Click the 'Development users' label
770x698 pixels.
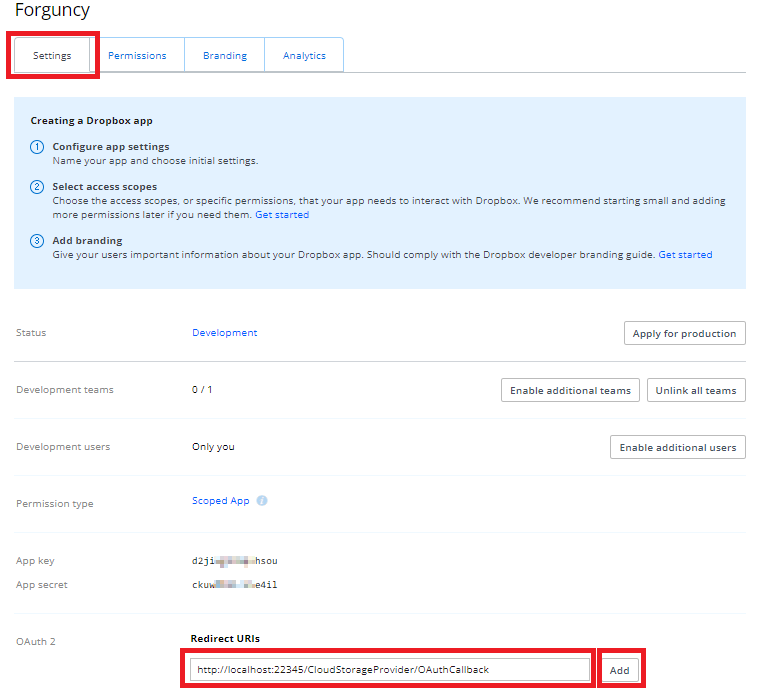tap(63, 447)
